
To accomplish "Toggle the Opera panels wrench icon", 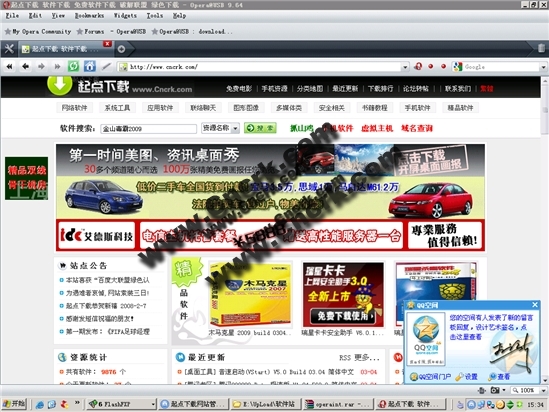I will [x=9, y=49].
